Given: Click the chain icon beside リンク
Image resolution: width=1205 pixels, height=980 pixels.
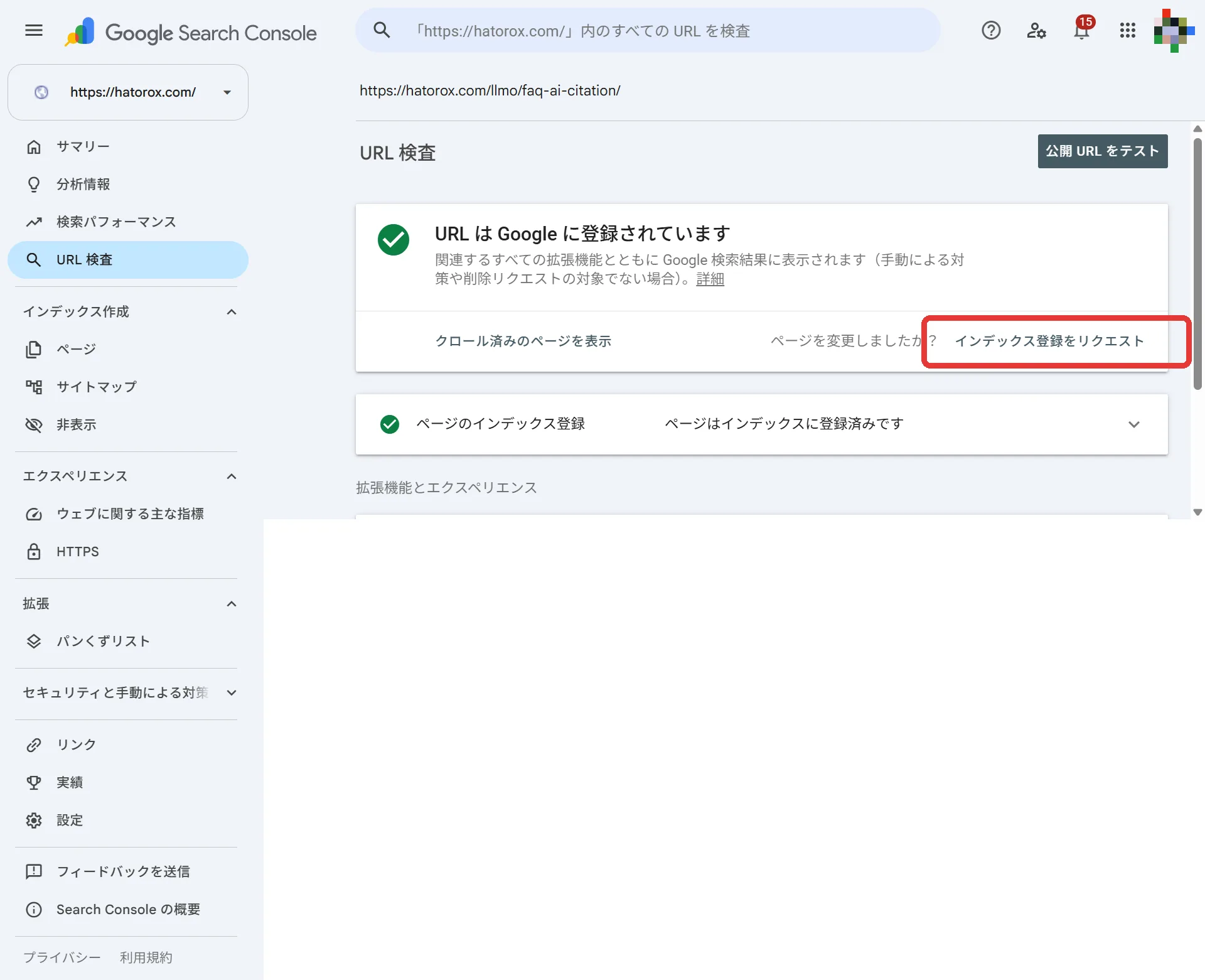Looking at the screenshot, I should (x=34, y=745).
